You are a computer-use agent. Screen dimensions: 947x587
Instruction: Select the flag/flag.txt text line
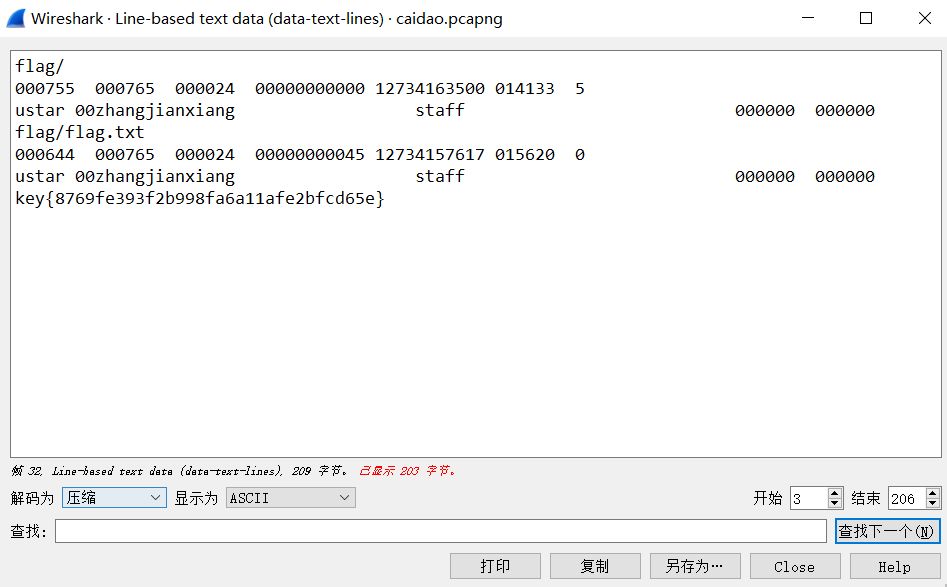(80, 132)
